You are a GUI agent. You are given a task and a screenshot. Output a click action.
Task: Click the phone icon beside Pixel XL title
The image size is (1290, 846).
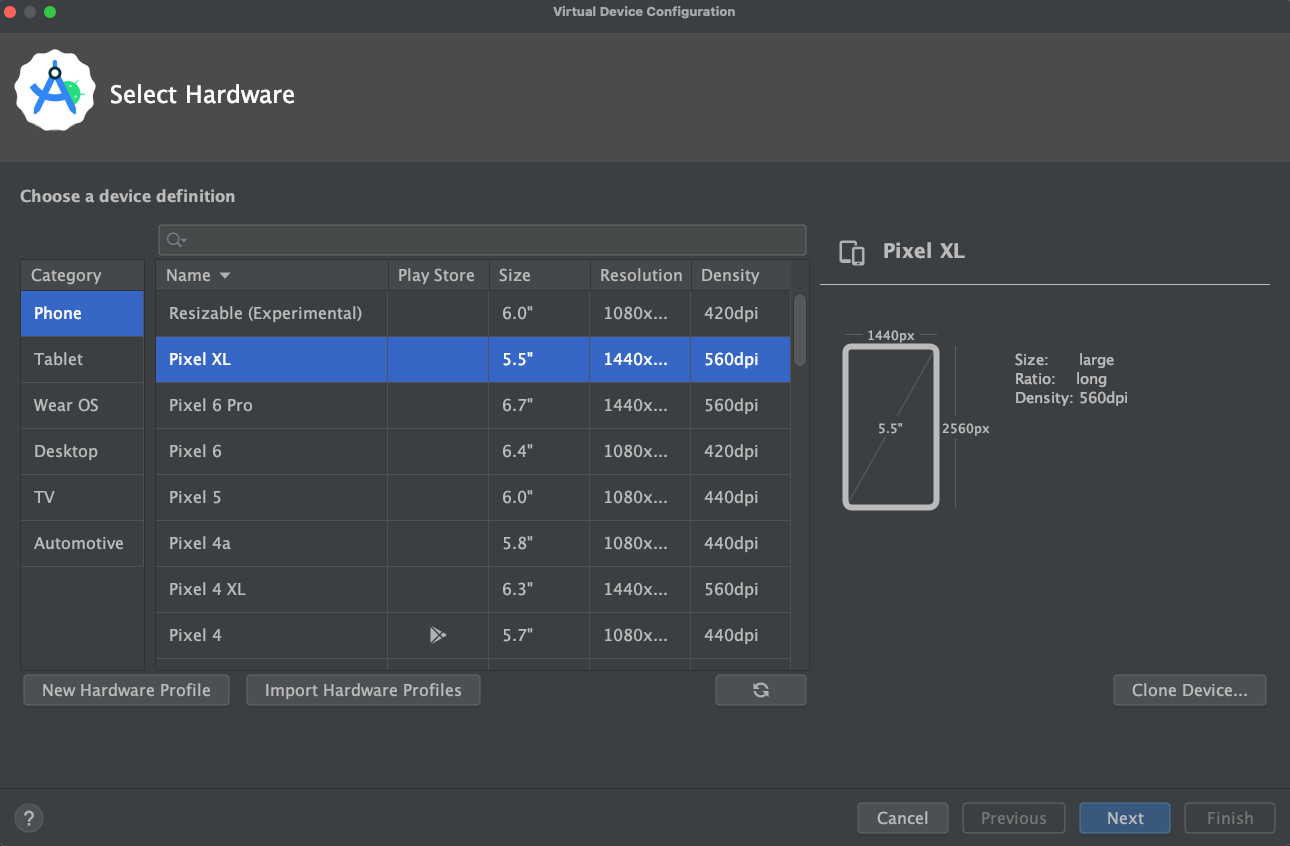851,252
